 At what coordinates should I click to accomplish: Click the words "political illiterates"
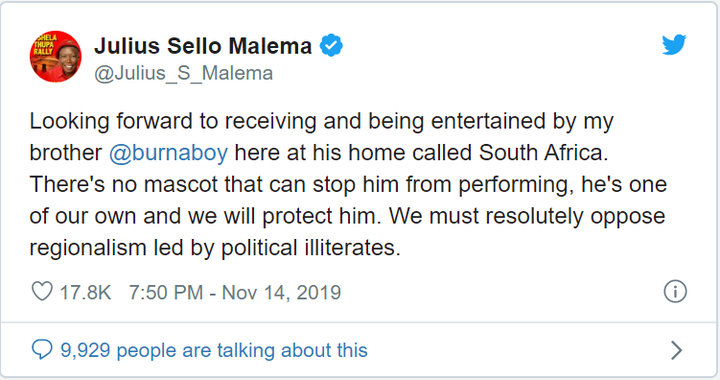[311, 248]
